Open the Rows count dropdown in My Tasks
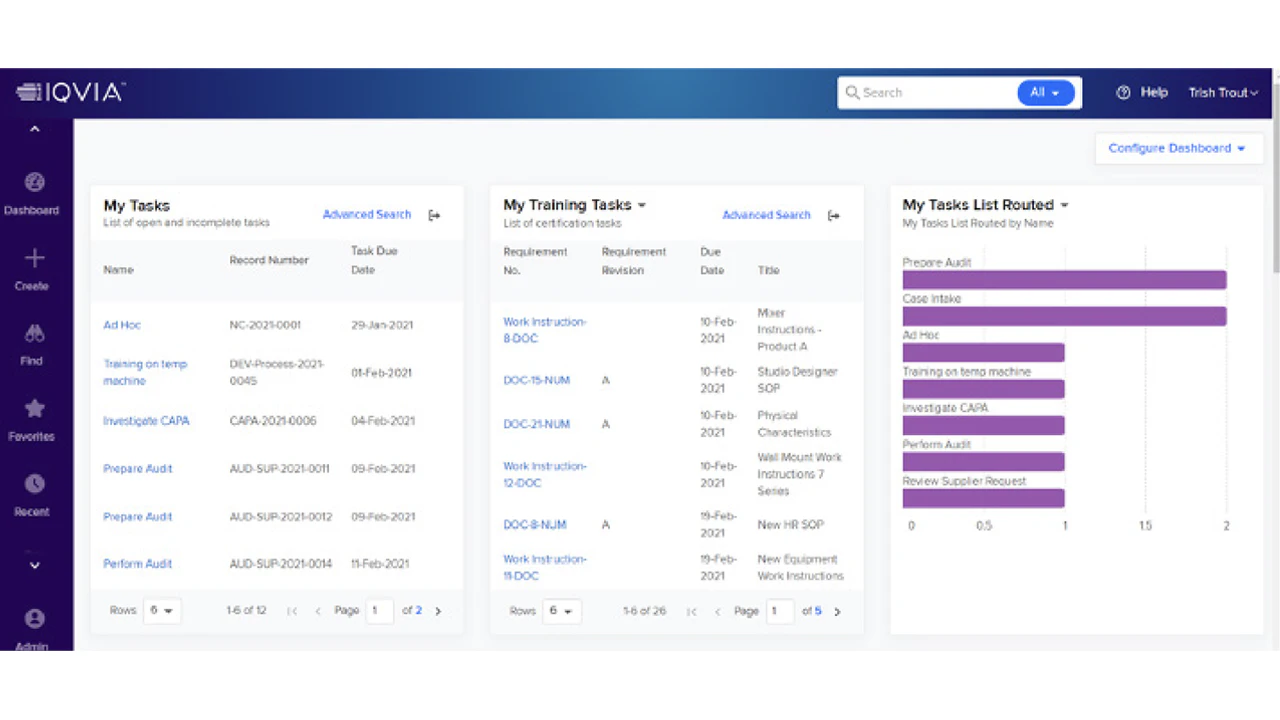Screen dimensions: 1280x720 coord(162,610)
